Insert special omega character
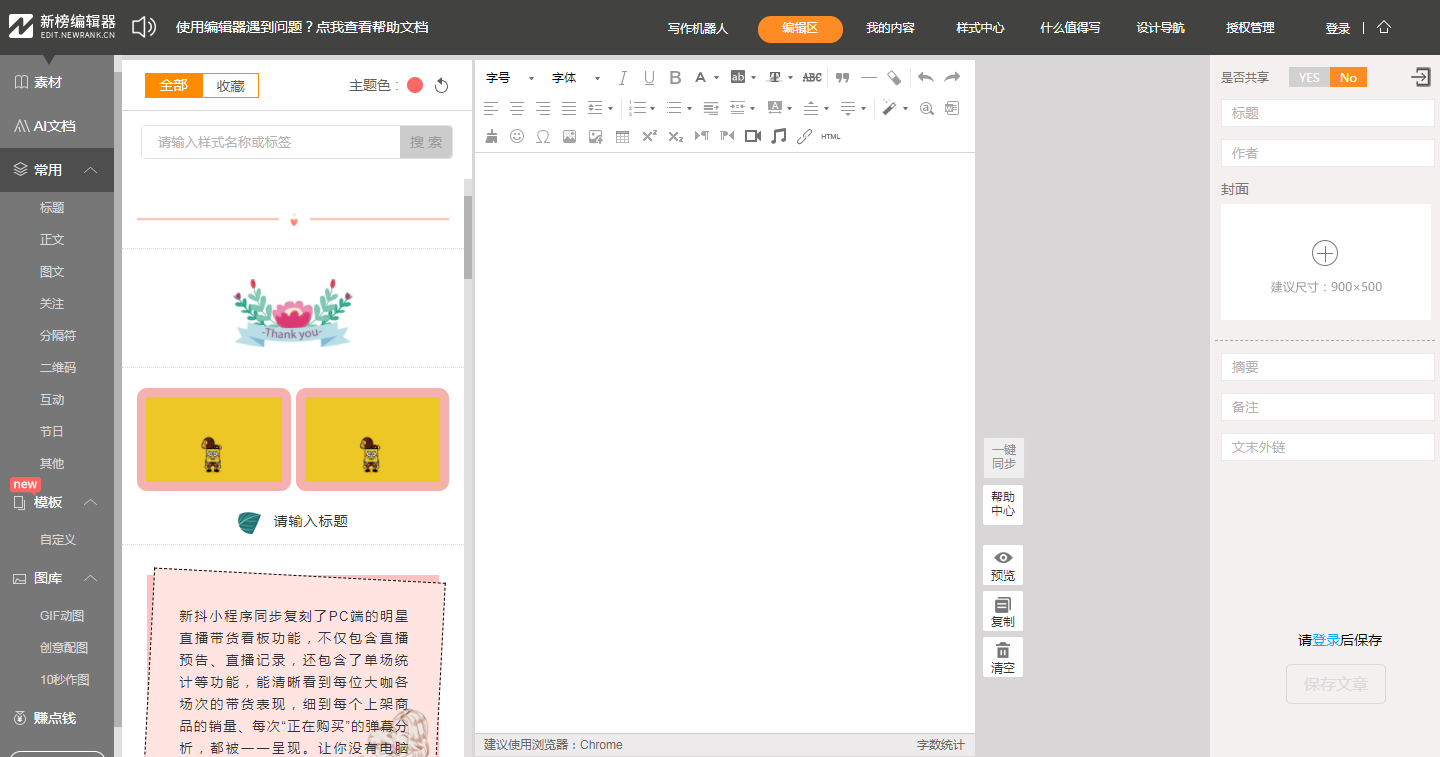The height and width of the screenshot is (757, 1440). point(543,136)
